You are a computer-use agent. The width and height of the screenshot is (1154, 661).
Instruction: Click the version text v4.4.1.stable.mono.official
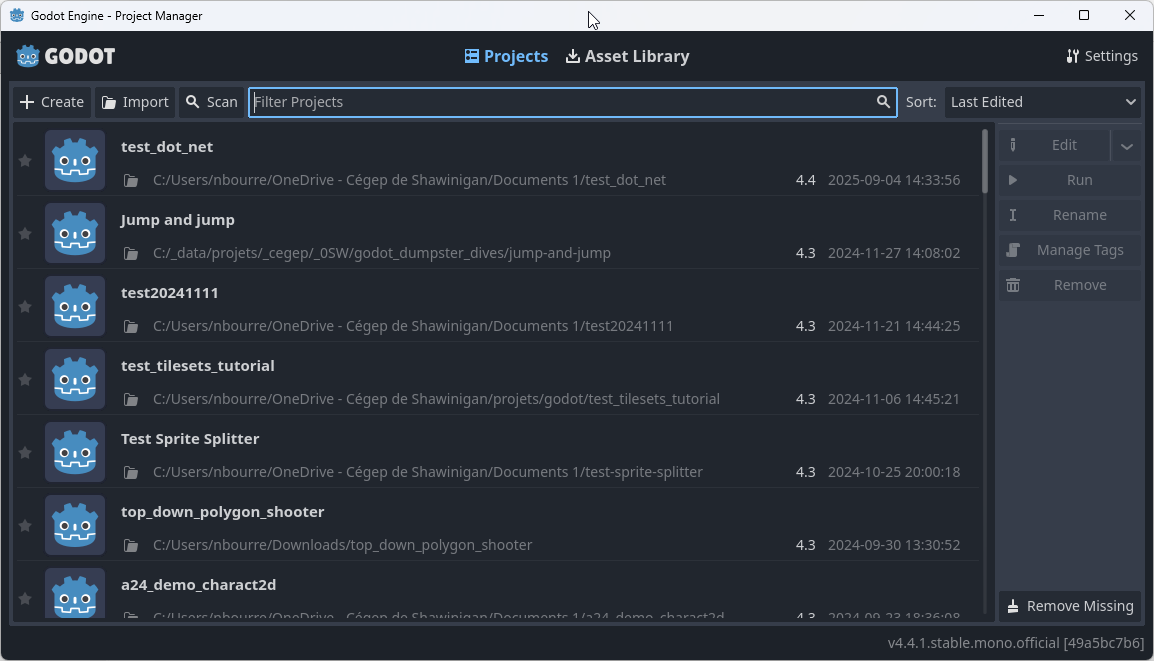click(1016, 643)
